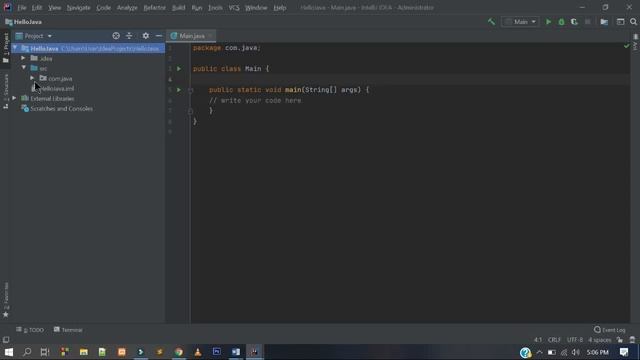Click the Build Project hammer icon

pyautogui.click(x=491, y=22)
